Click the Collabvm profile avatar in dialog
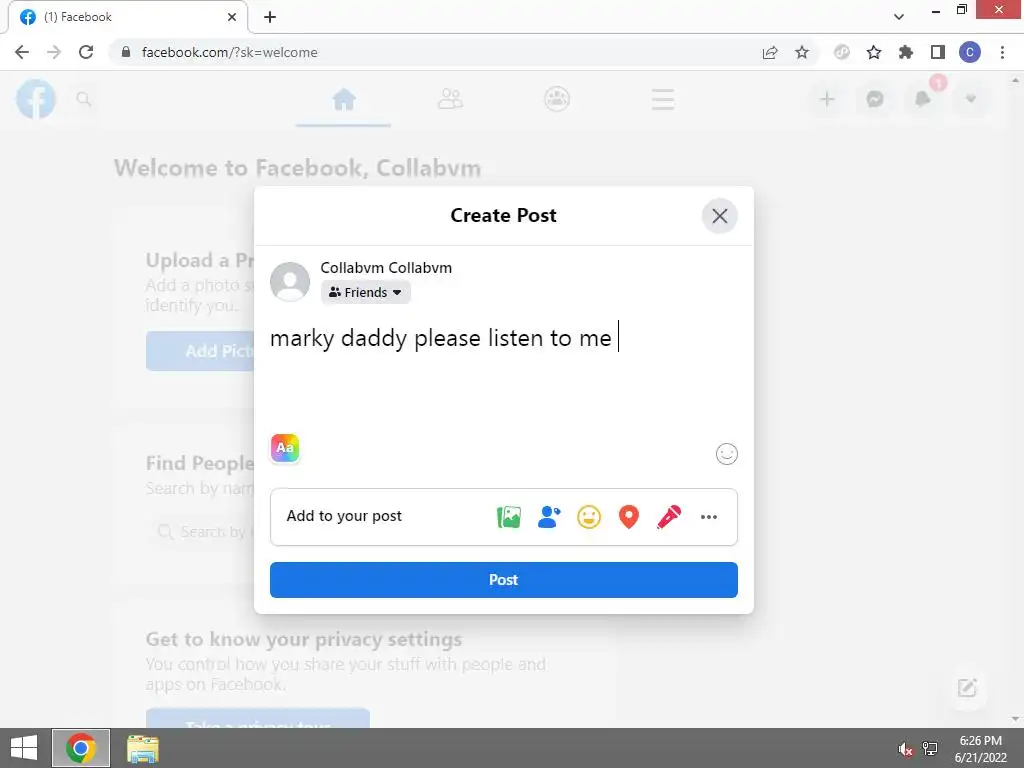Image resolution: width=1024 pixels, height=768 pixels. click(290, 281)
